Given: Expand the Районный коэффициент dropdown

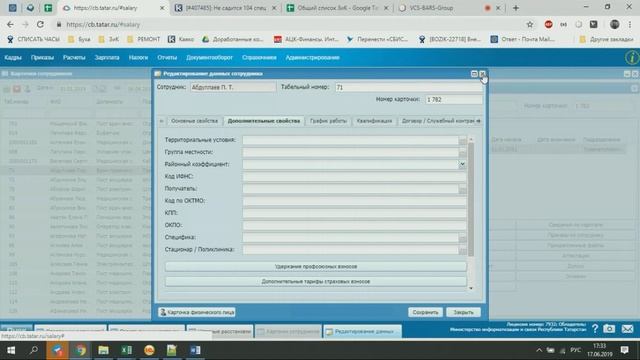Looking at the screenshot, I should click(x=462, y=164).
